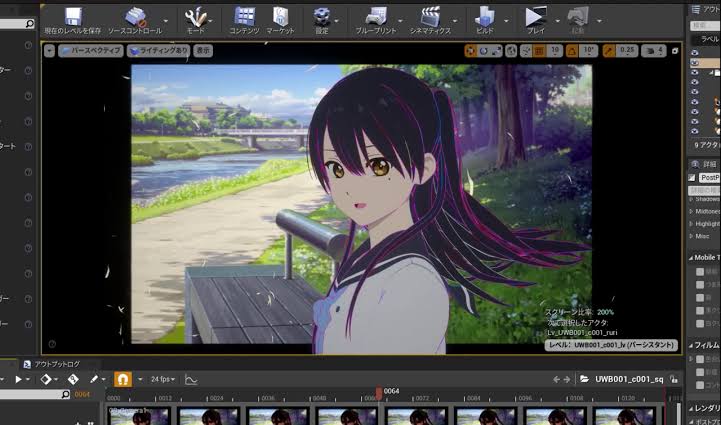Click the Blueprints (ブループリント) icon
This screenshot has width=721, height=425.
point(376,17)
